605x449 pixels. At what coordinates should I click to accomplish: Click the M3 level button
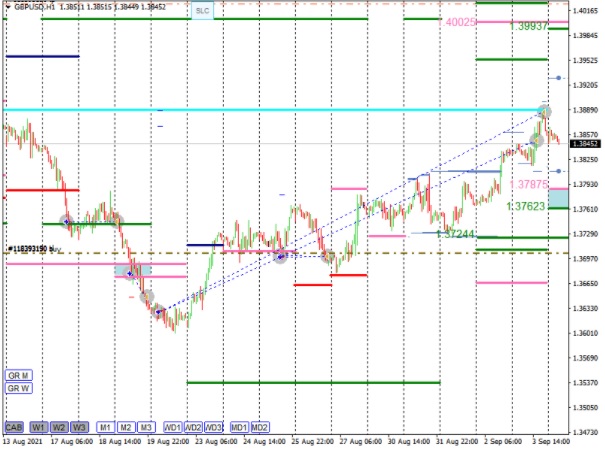tap(145, 427)
